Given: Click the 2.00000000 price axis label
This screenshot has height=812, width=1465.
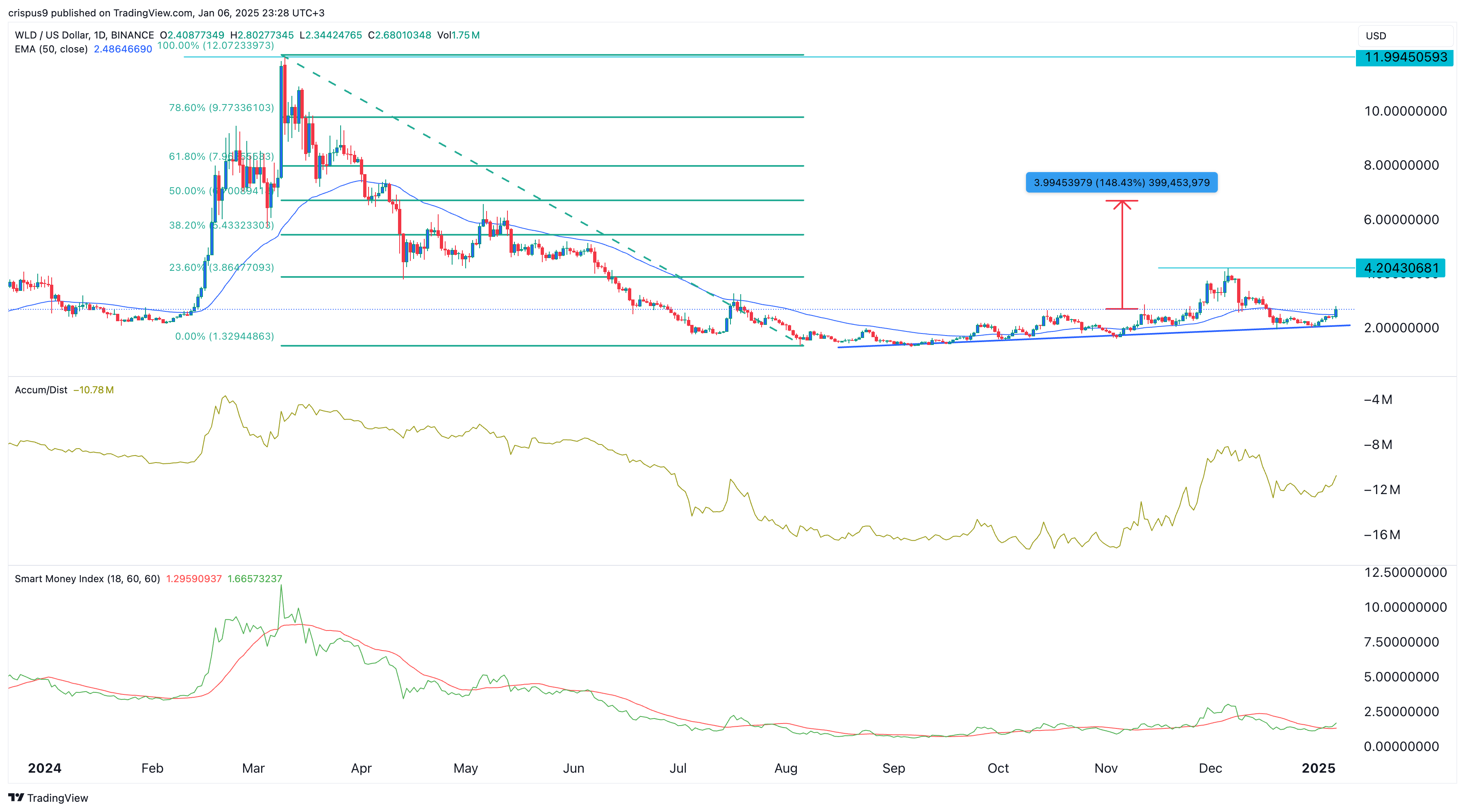Looking at the screenshot, I should pyautogui.click(x=1401, y=328).
